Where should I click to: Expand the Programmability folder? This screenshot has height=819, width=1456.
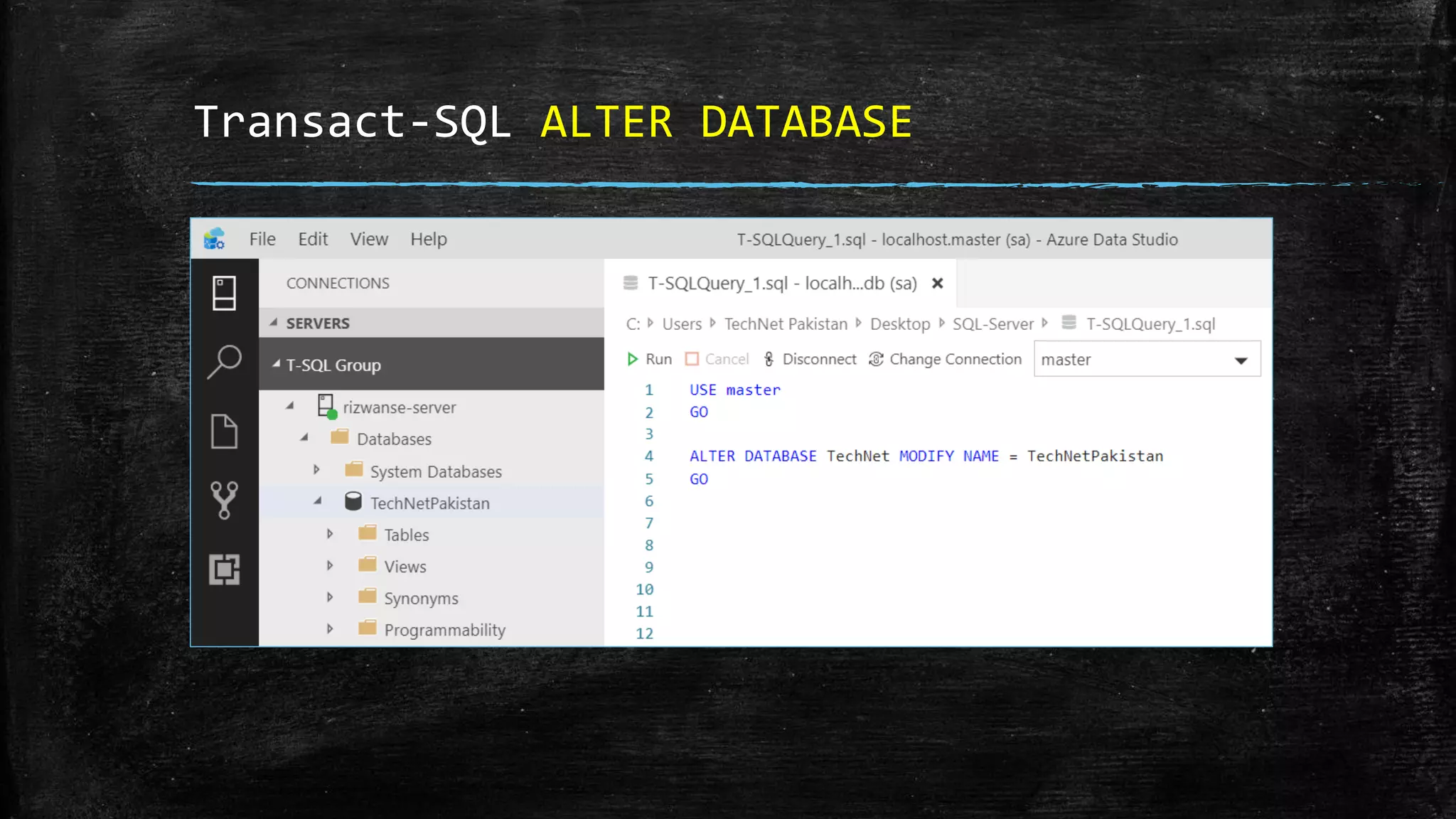[330, 628]
